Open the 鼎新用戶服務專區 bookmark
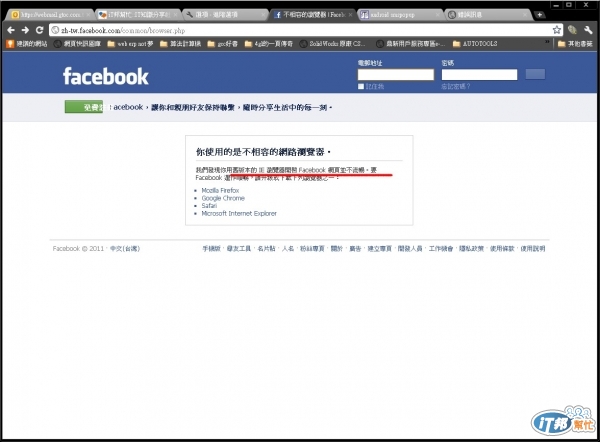 click(411, 44)
